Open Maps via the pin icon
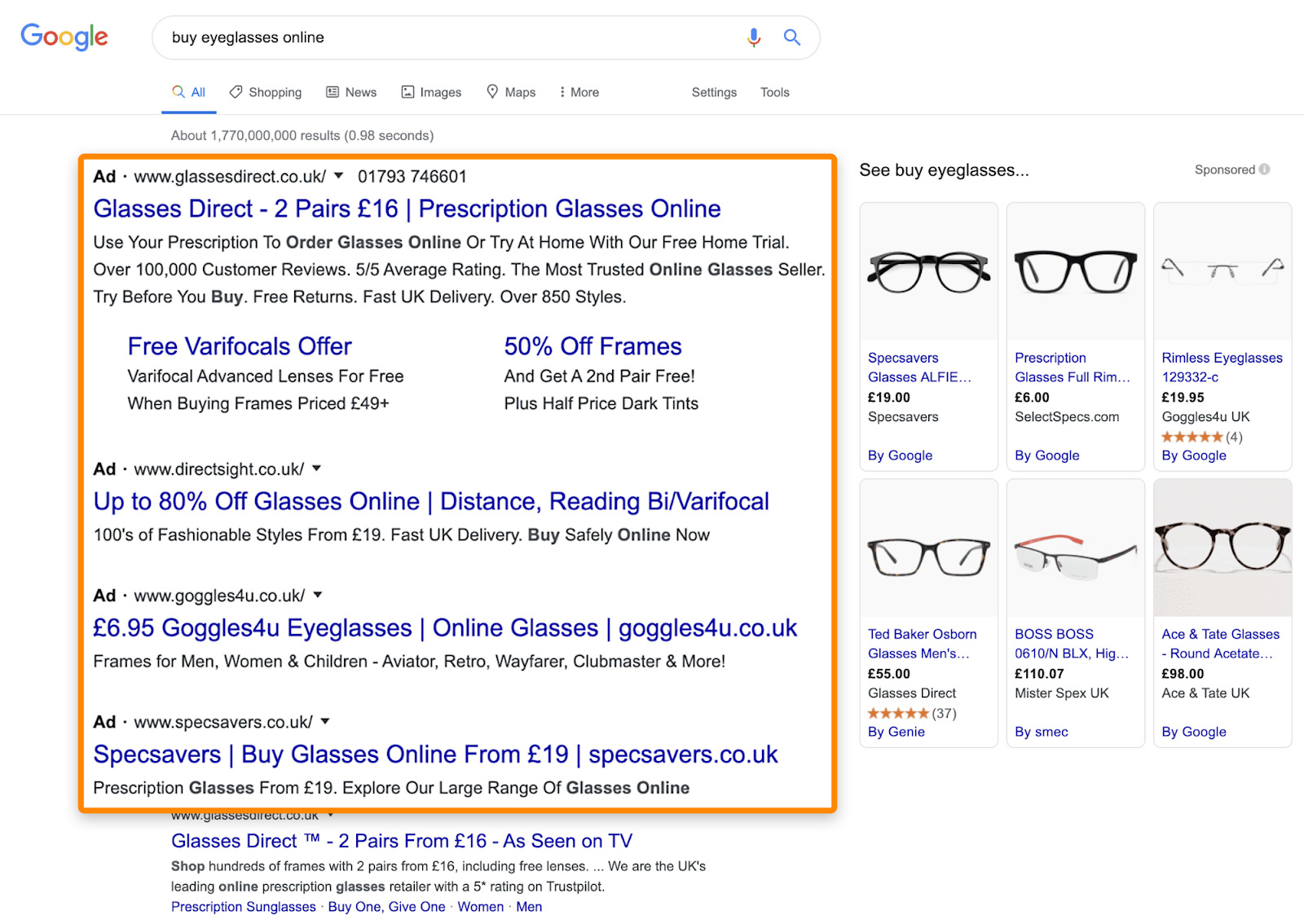 click(493, 92)
